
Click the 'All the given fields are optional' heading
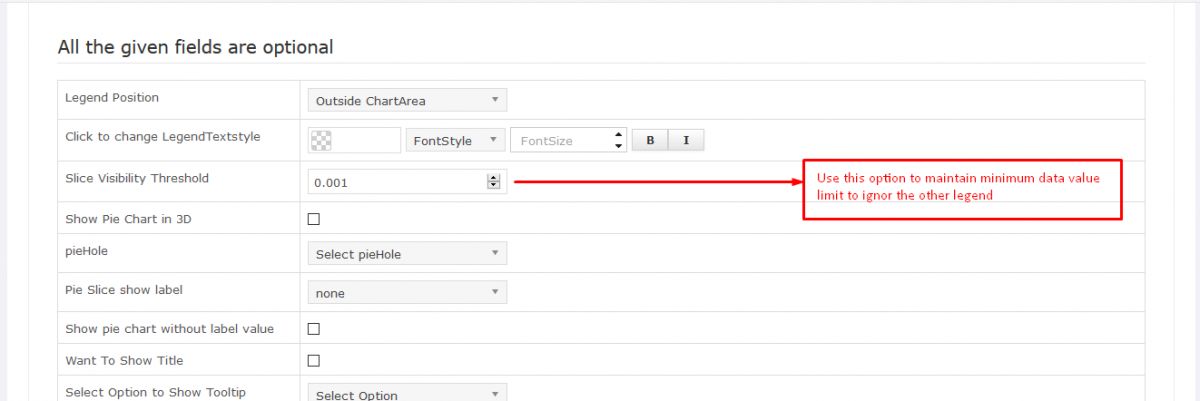tap(195, 47)
